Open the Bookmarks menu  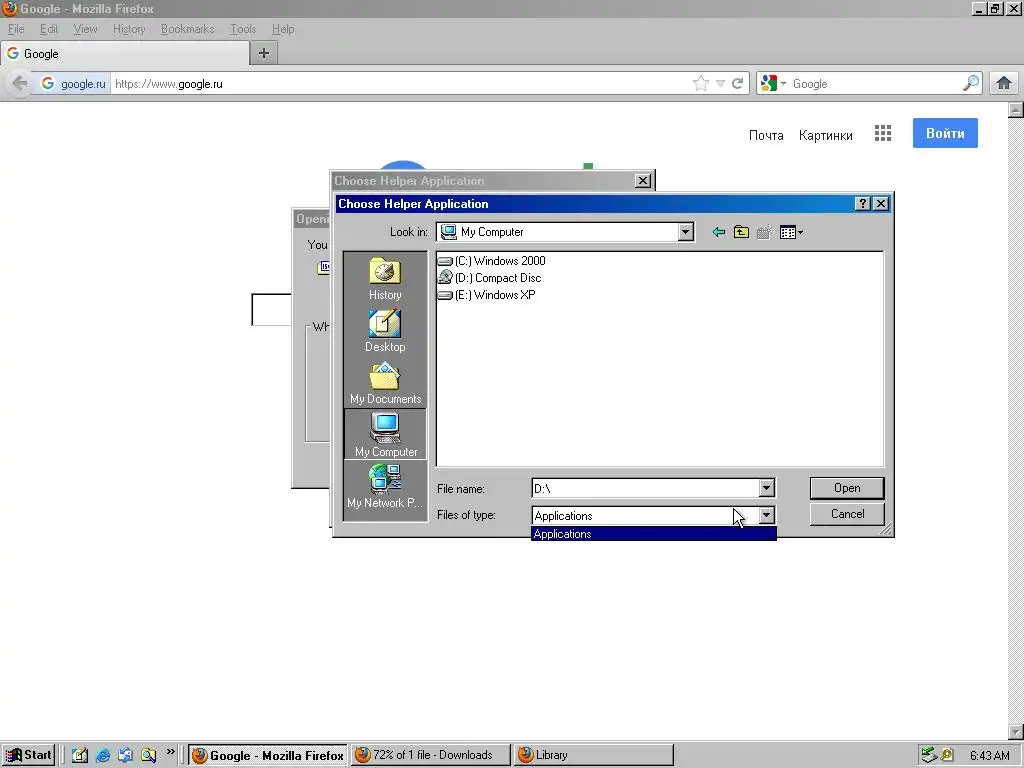tap(187, 29)
